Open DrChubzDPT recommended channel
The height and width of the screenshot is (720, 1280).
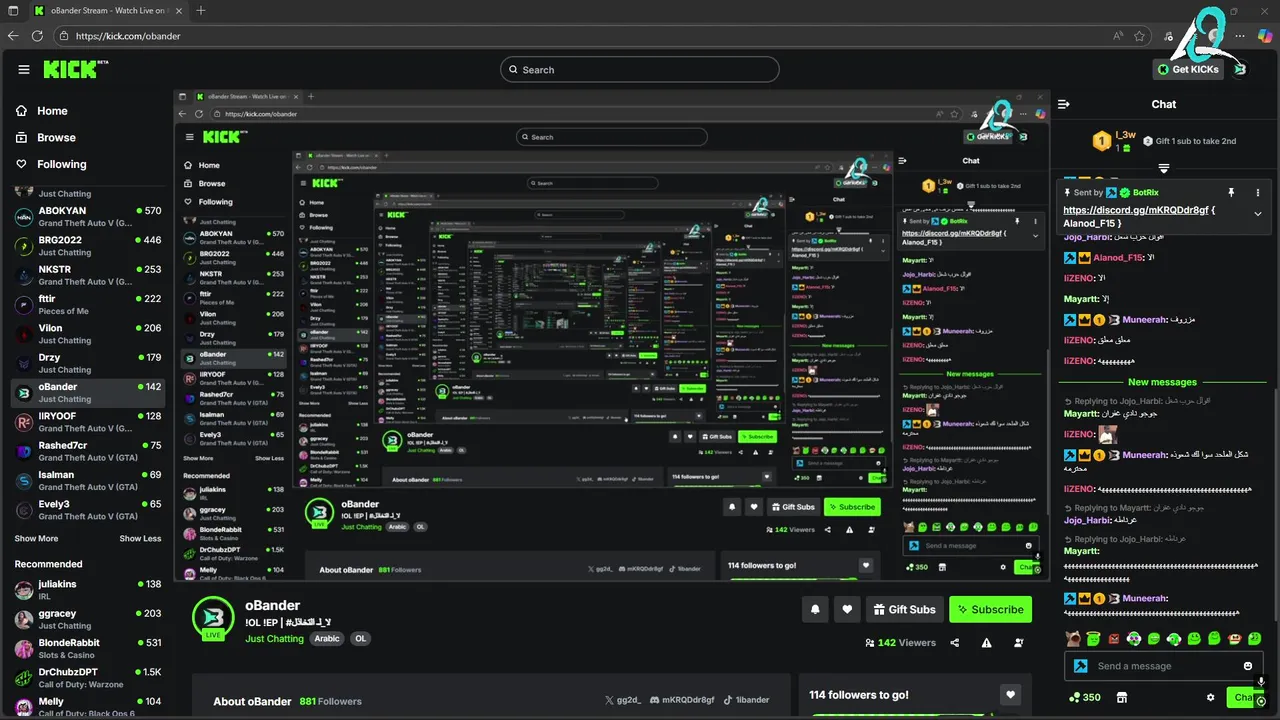point(88,678)
